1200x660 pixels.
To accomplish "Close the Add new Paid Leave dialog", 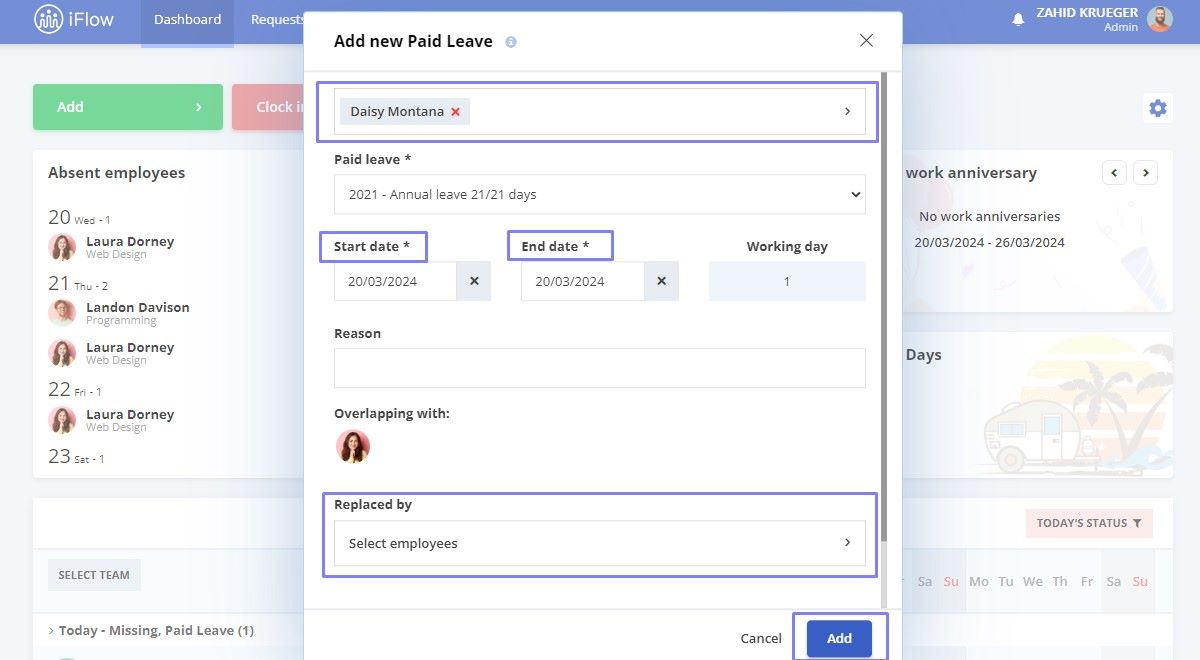I will 866,41.
